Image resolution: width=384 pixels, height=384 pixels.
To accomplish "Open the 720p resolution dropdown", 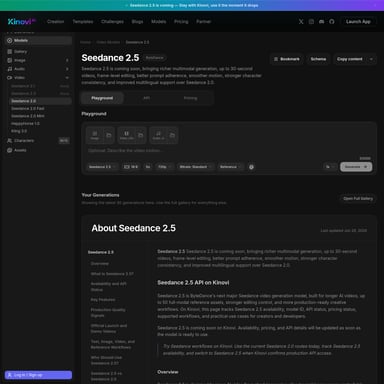I will click(x=165, y=167).
